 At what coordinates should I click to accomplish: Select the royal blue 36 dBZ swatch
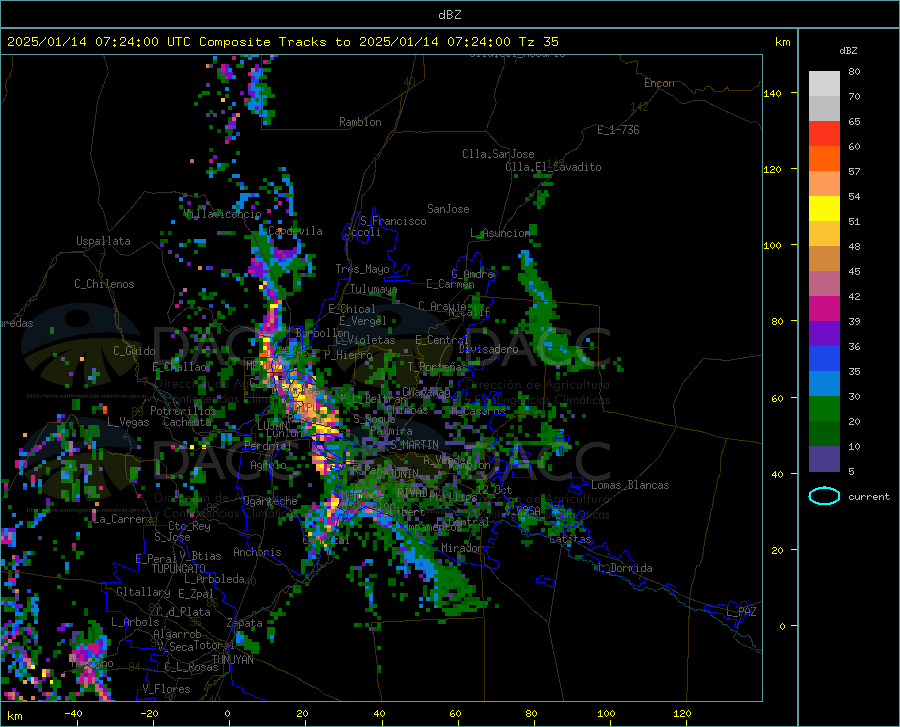coord(824,359)
